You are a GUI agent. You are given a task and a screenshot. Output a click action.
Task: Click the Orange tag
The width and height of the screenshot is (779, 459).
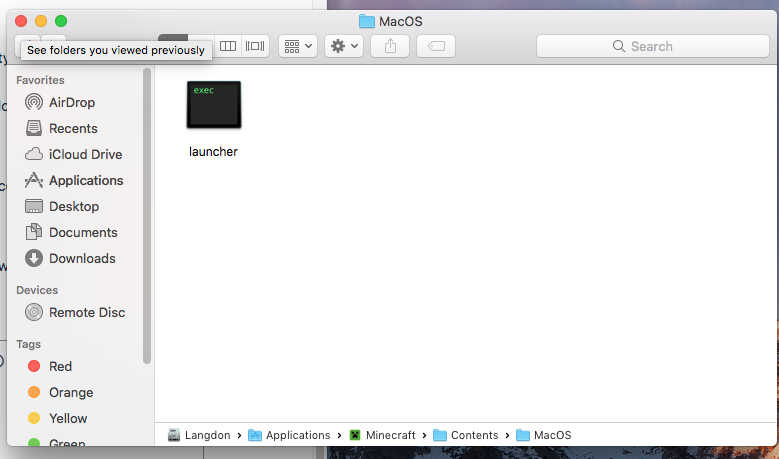[x=61, y=392]
